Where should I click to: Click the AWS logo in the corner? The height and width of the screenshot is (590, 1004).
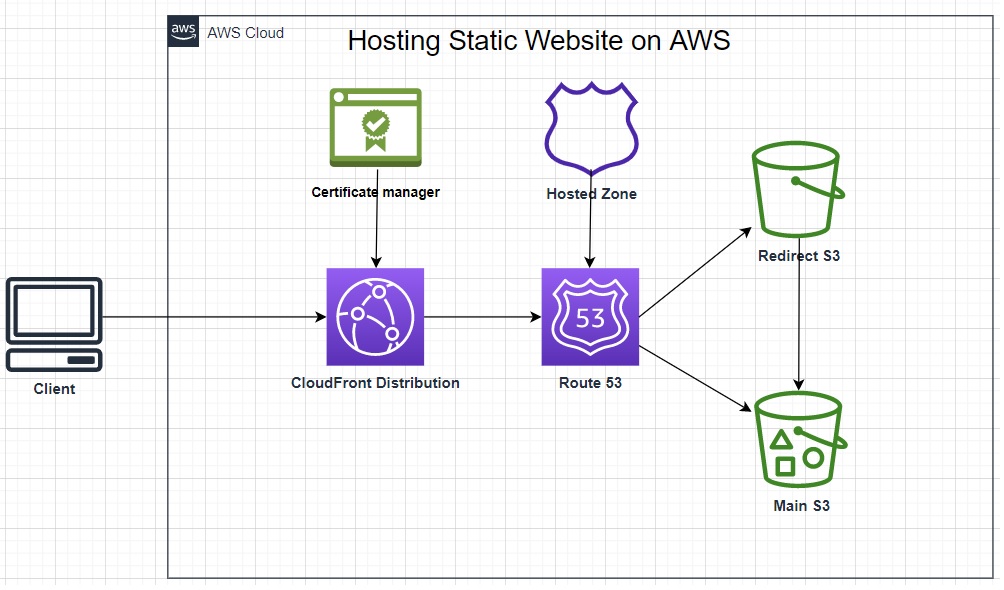coord(183,31)
